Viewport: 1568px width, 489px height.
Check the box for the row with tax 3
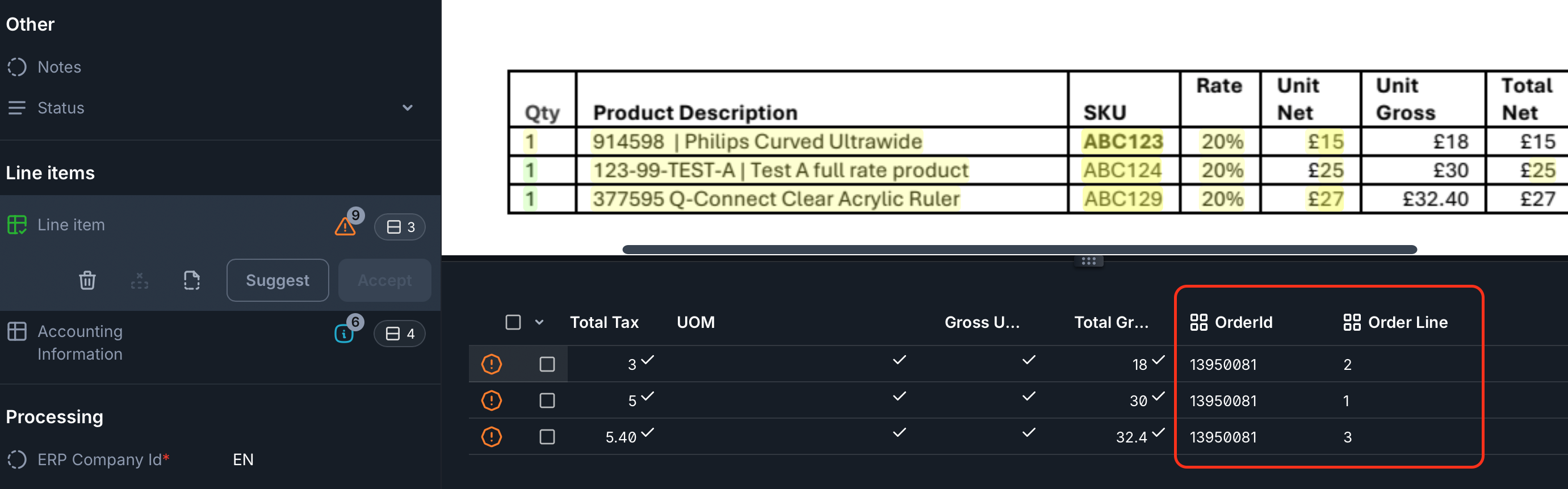point(547,364)
